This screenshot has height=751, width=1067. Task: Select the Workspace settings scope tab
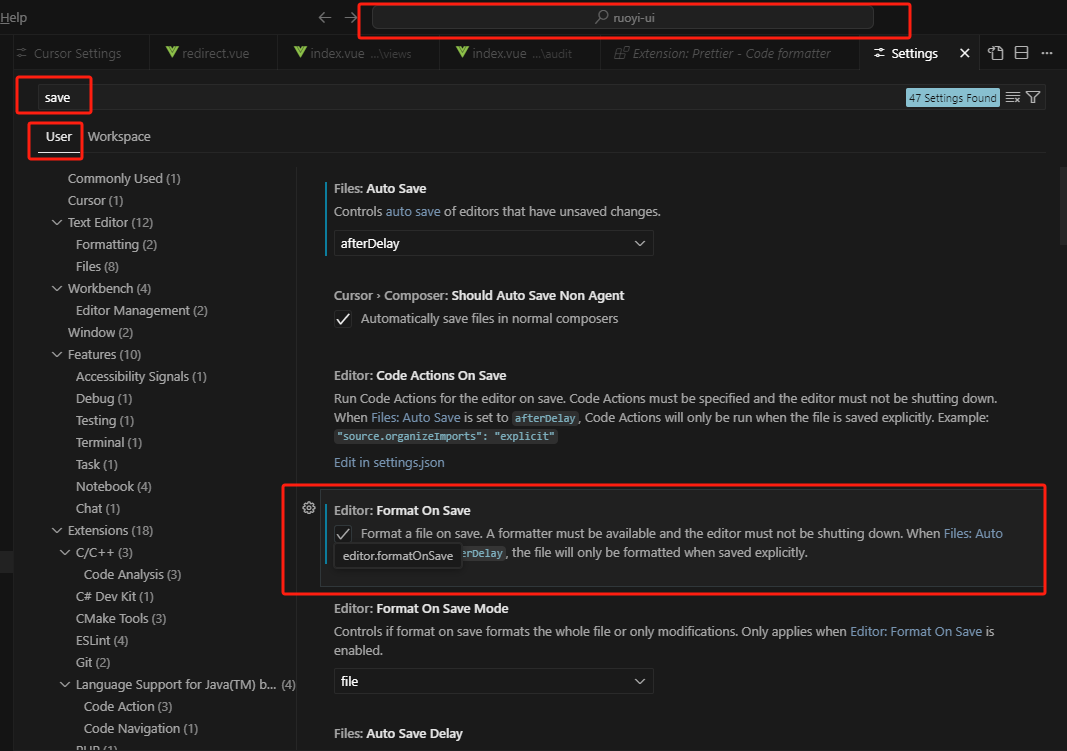click(119, 137)
